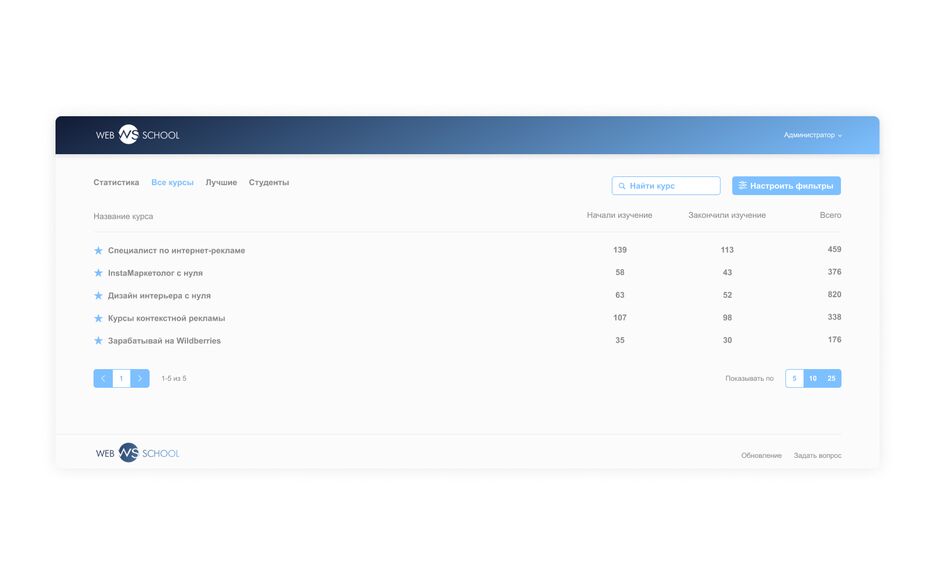
Task: Click star icon beside Специалист по интернет-рекламе
Action: tap(98, 251)
